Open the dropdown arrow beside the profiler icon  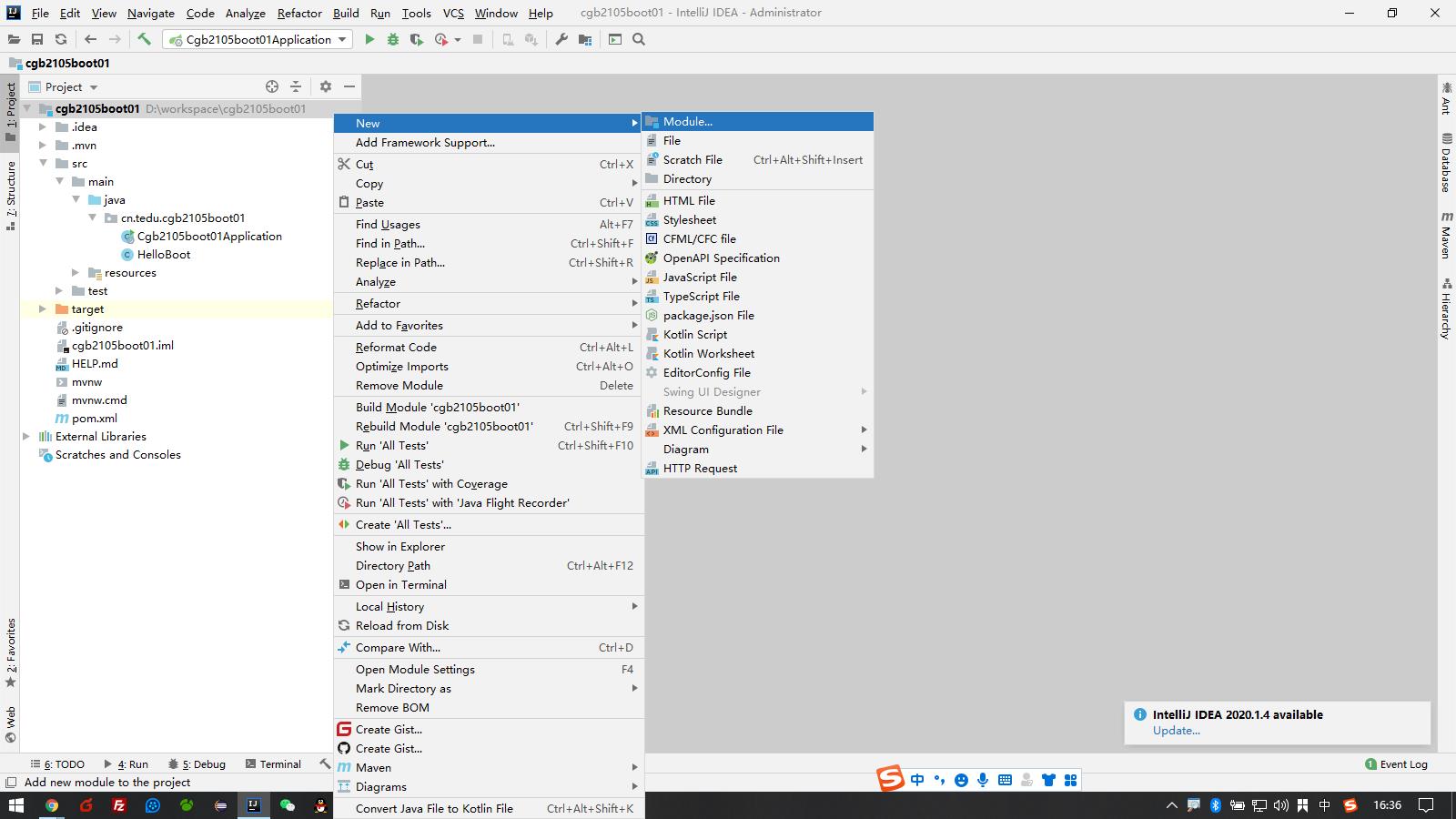click(x=458, y=39)
